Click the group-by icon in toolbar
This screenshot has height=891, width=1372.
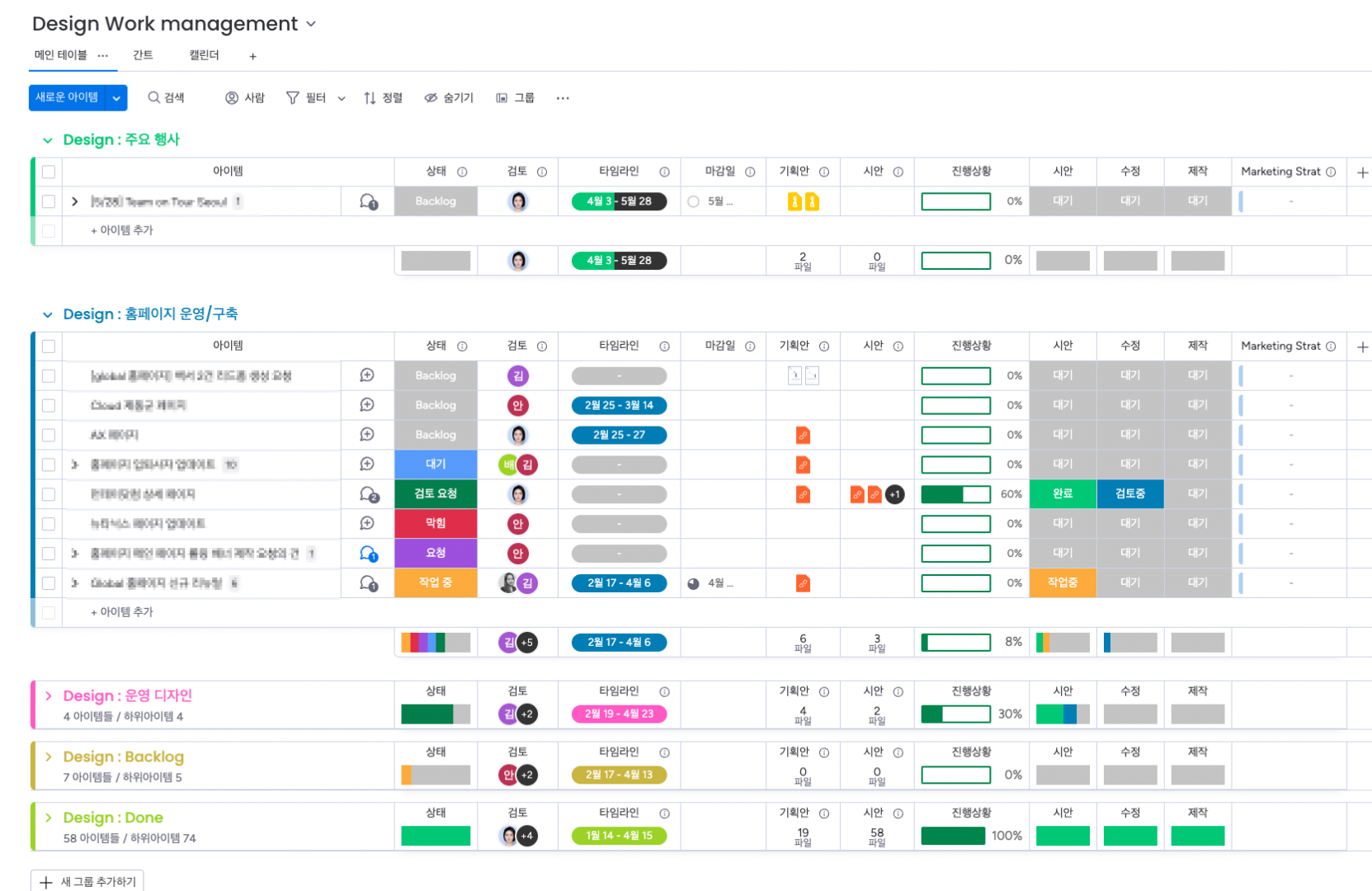(x=502, y=98)
